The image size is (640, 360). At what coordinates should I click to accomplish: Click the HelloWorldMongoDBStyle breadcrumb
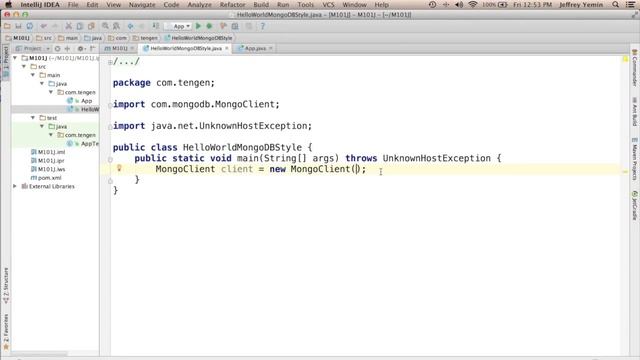[x=198, y=38]
